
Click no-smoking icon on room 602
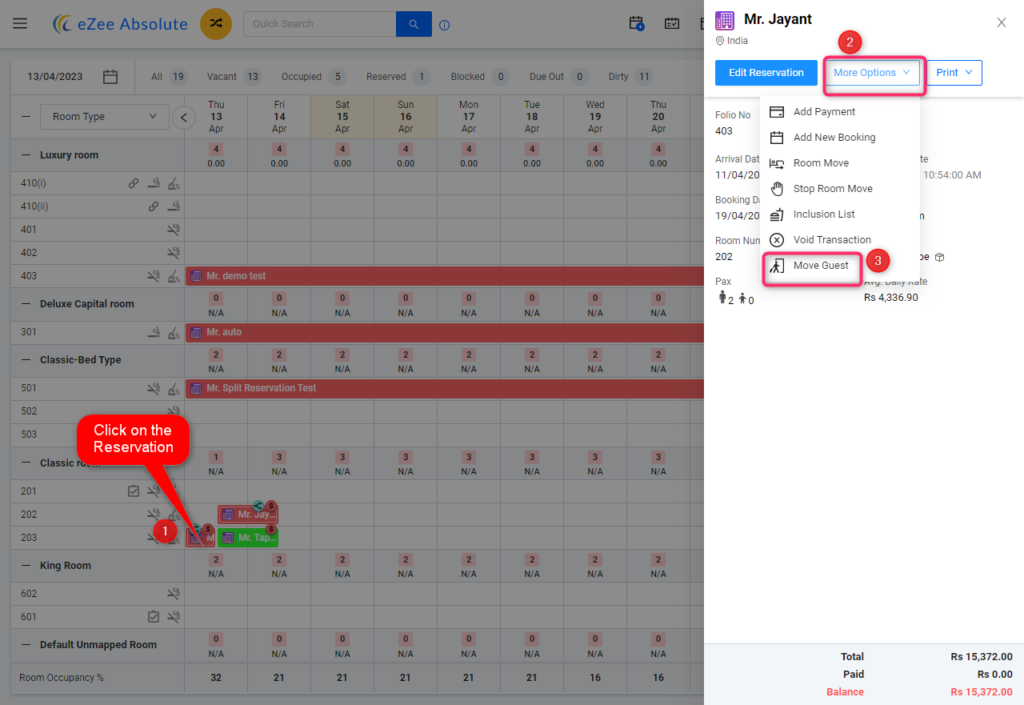(x=173, y=594)
